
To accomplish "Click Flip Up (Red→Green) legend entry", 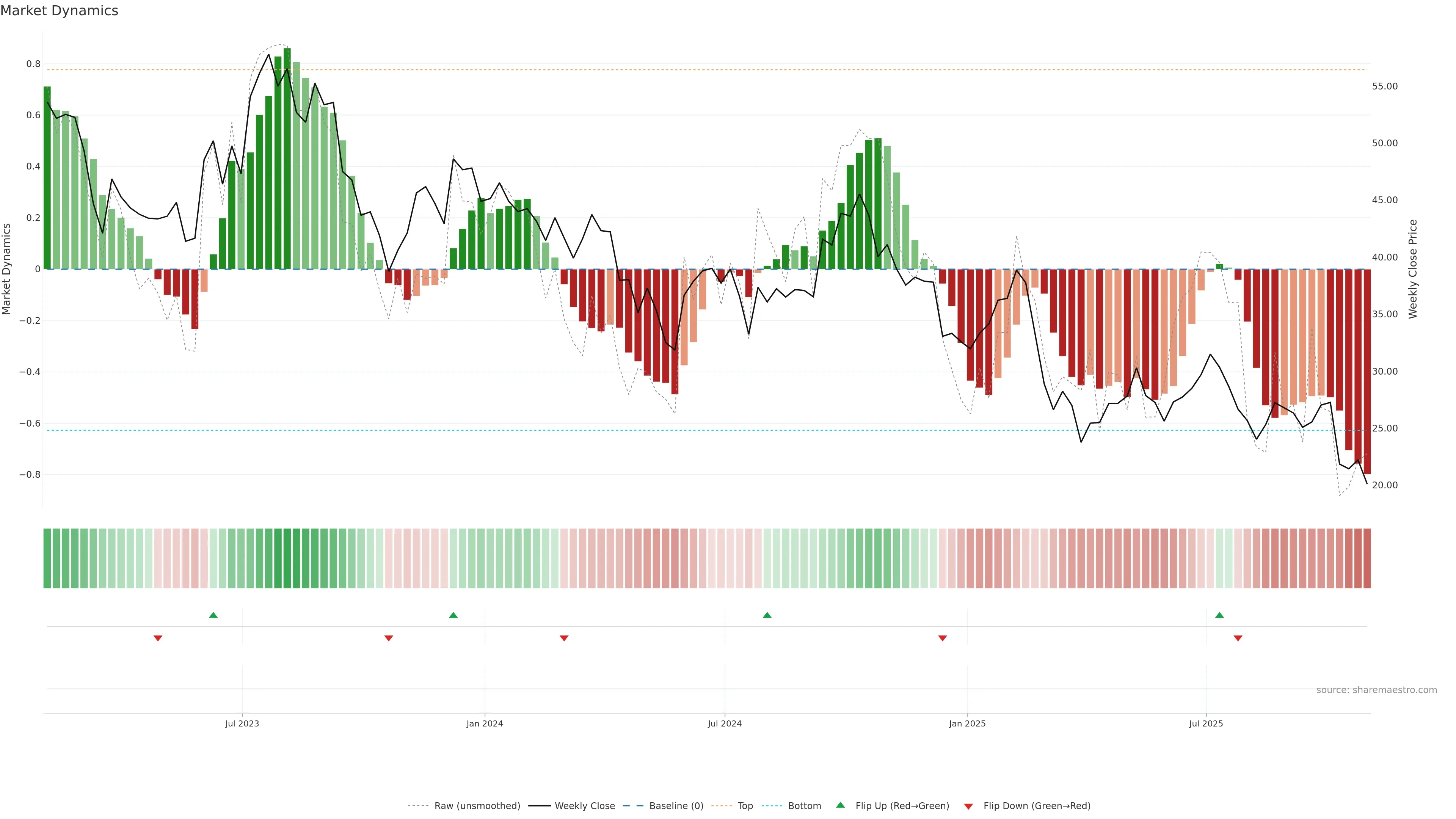I will point(902,806).
